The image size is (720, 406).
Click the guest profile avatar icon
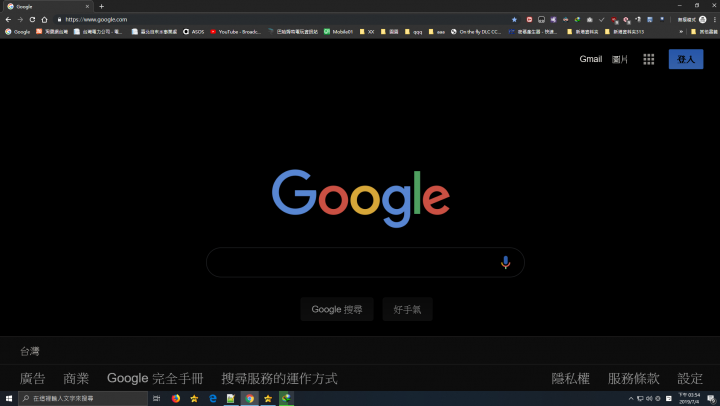(x=703, y=19)
